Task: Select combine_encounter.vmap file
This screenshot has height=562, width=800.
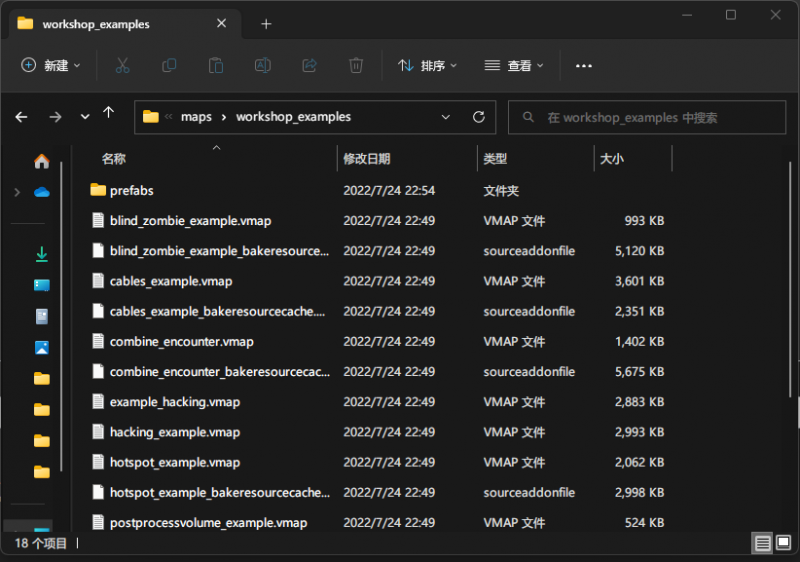Action: pos(182,342)
